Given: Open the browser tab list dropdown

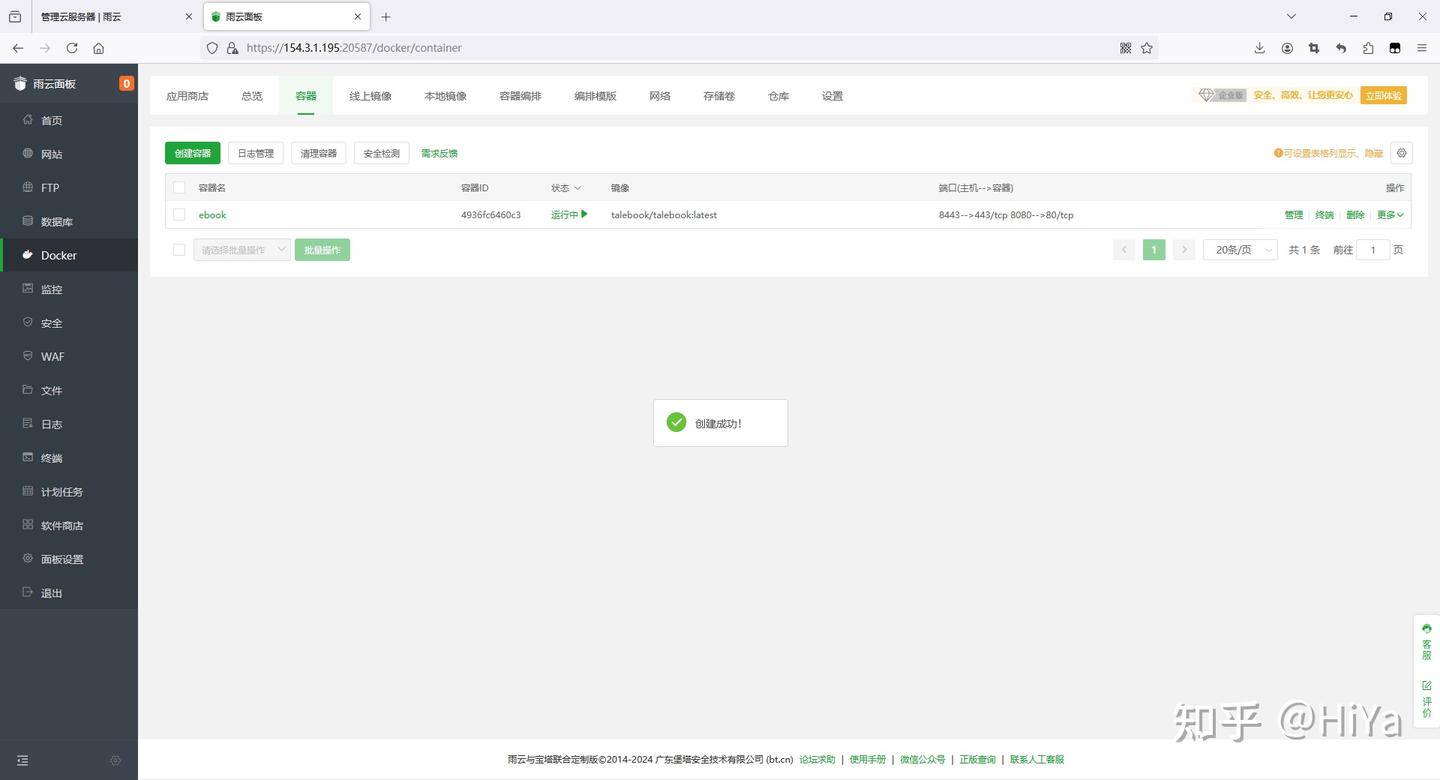Looking at the screenshot, I should click(x=1291, y=17).
